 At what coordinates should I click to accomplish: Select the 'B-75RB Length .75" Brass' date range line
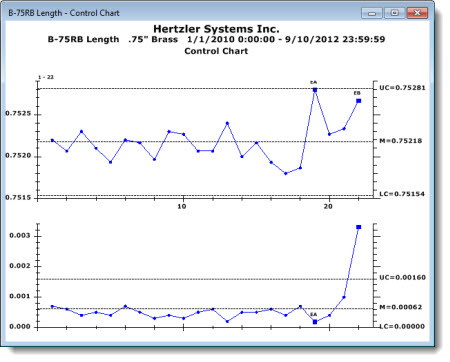coord(216,39)
